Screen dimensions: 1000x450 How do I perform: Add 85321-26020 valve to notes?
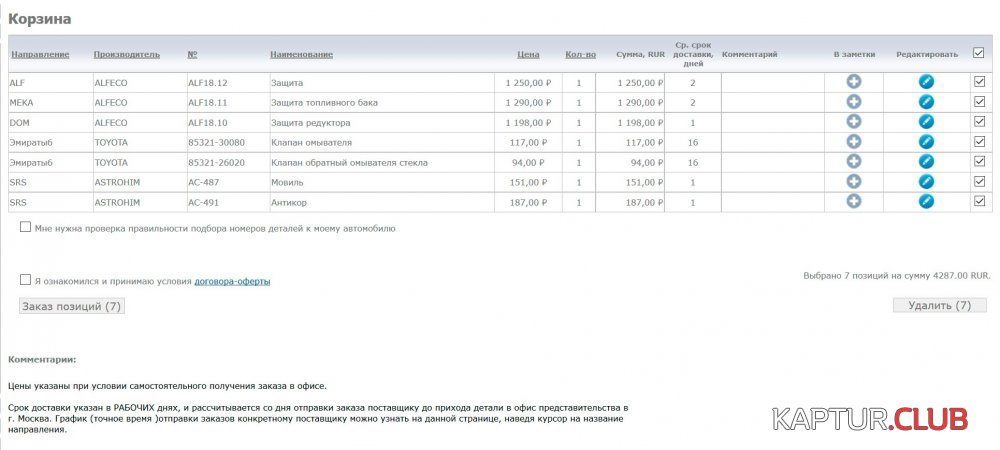[854, 162]
